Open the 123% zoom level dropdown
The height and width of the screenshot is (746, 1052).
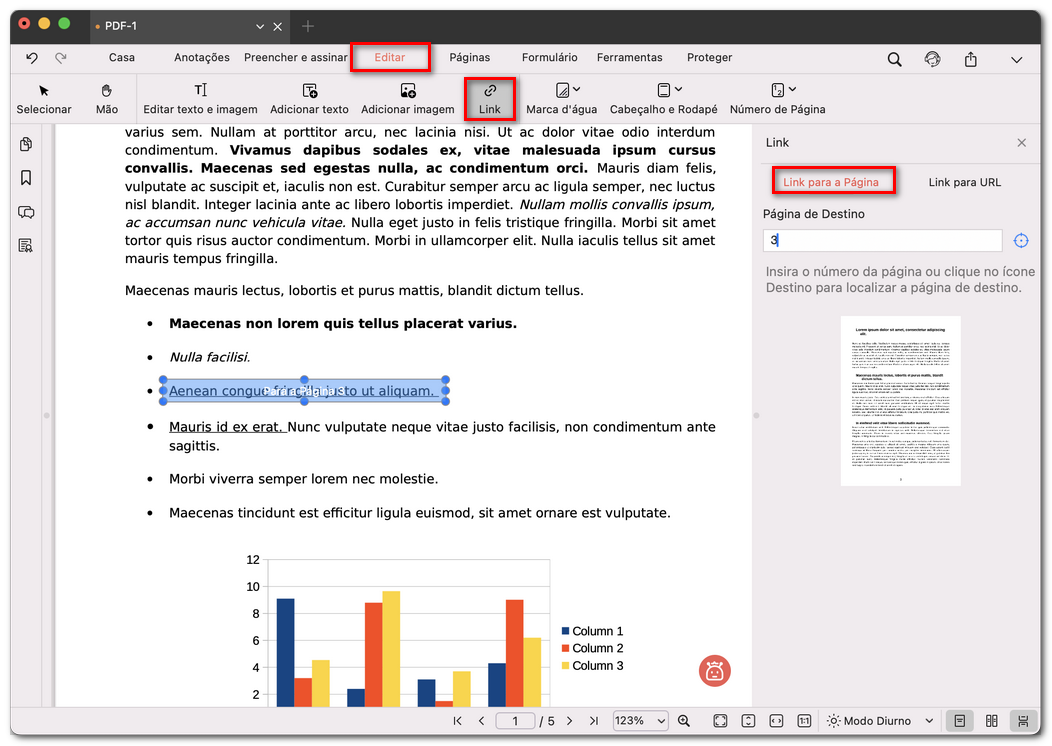coord(640,721)
